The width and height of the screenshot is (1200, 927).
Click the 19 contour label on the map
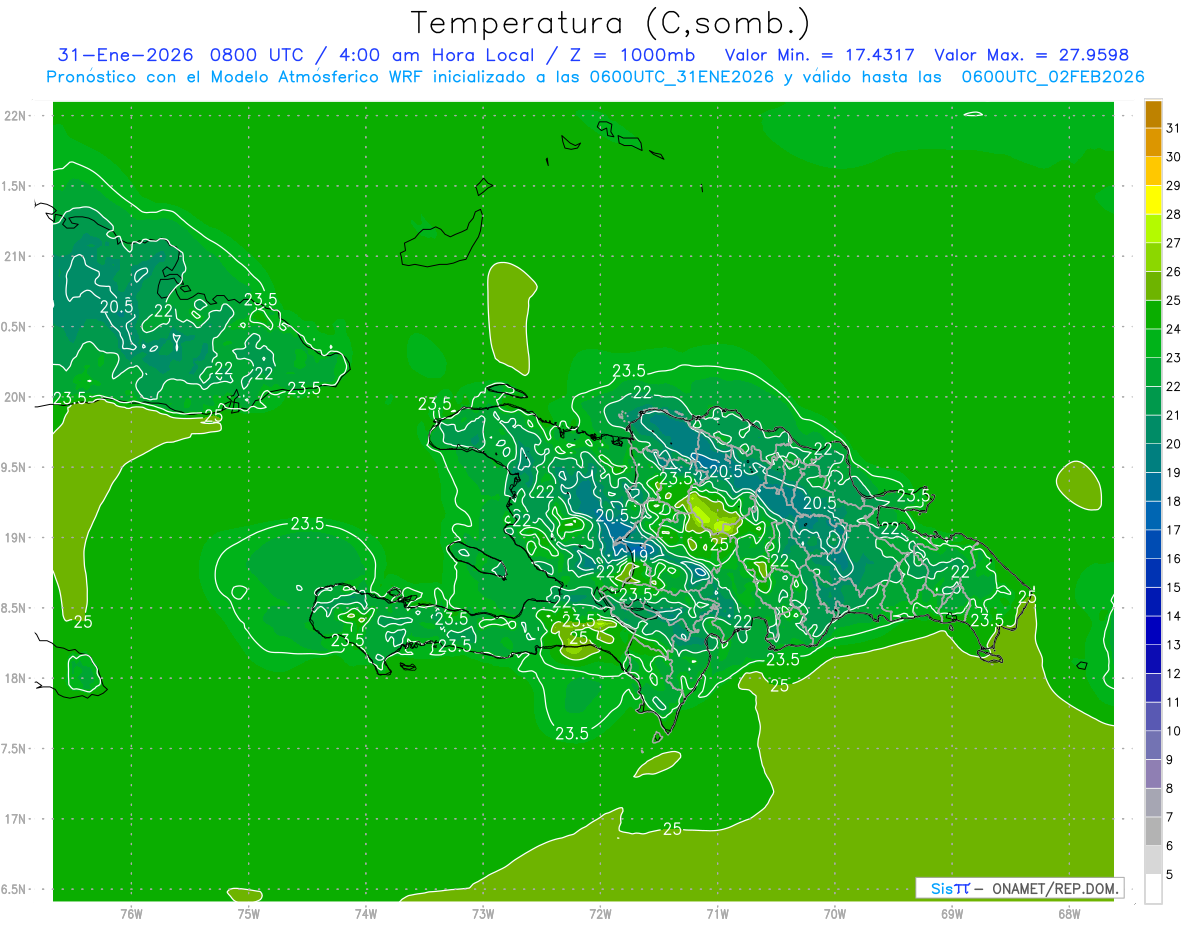click(638, 553)
